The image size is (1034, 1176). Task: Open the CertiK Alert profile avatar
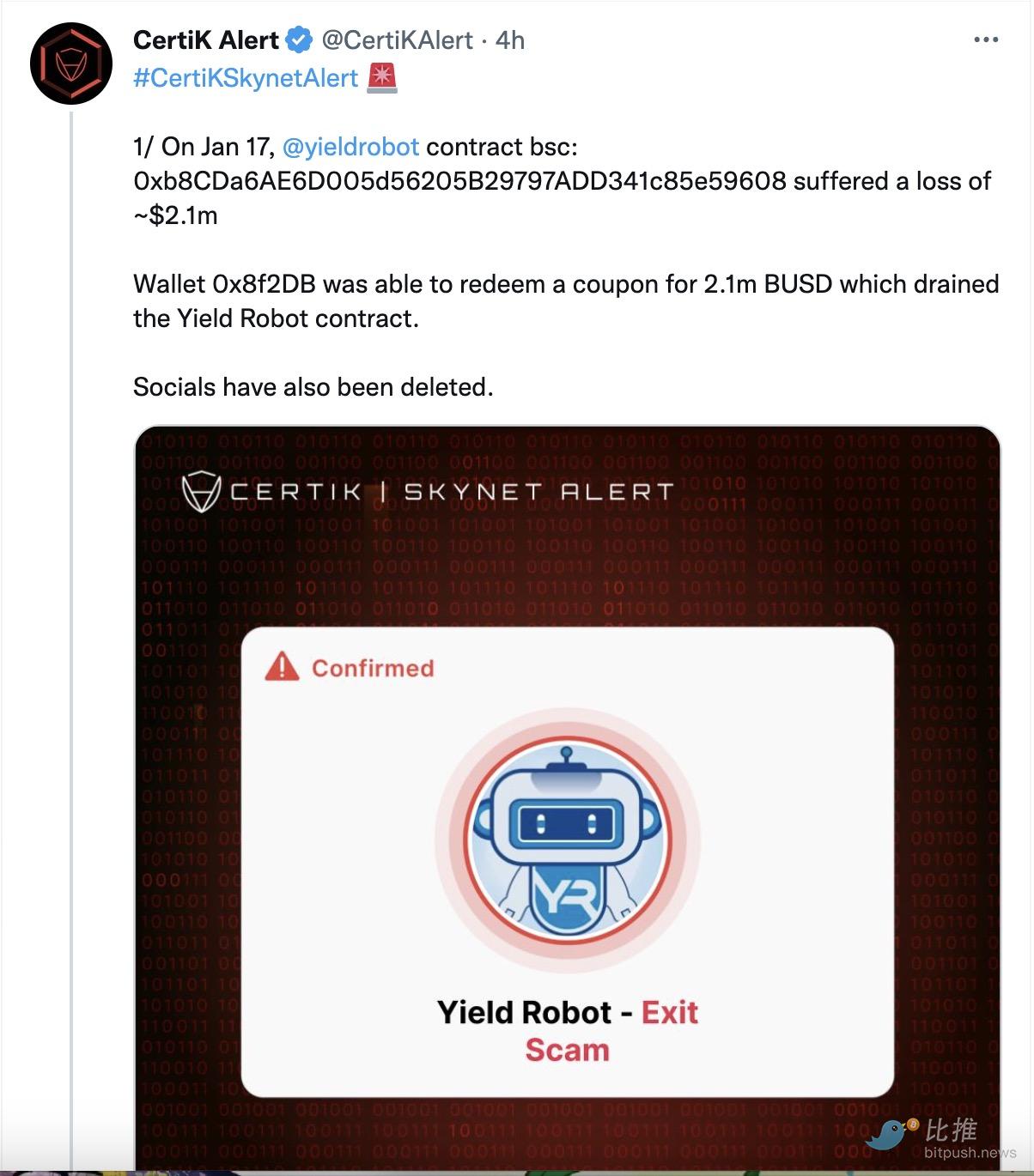(70, 64)
